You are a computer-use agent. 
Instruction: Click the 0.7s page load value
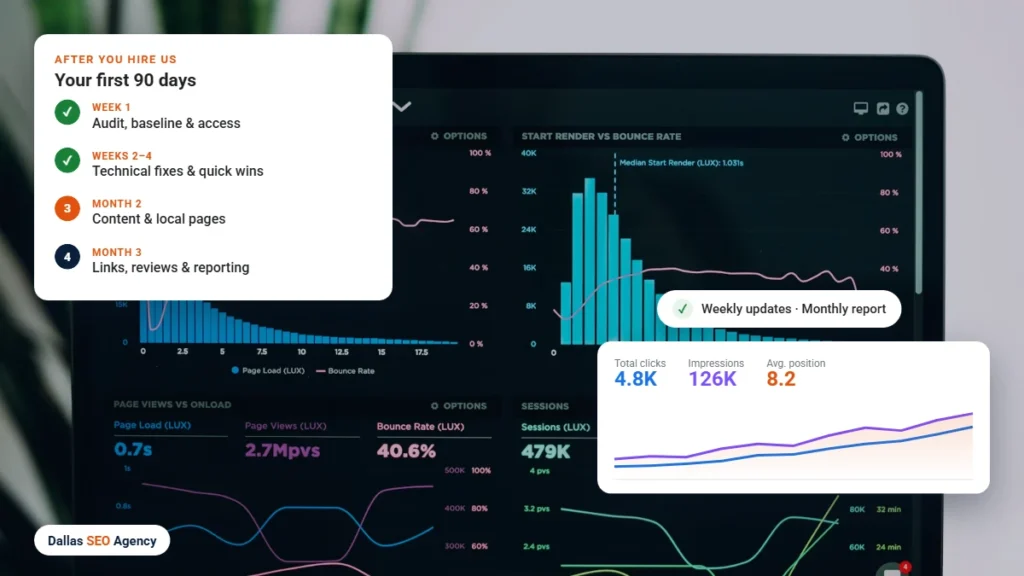(133, 449)
